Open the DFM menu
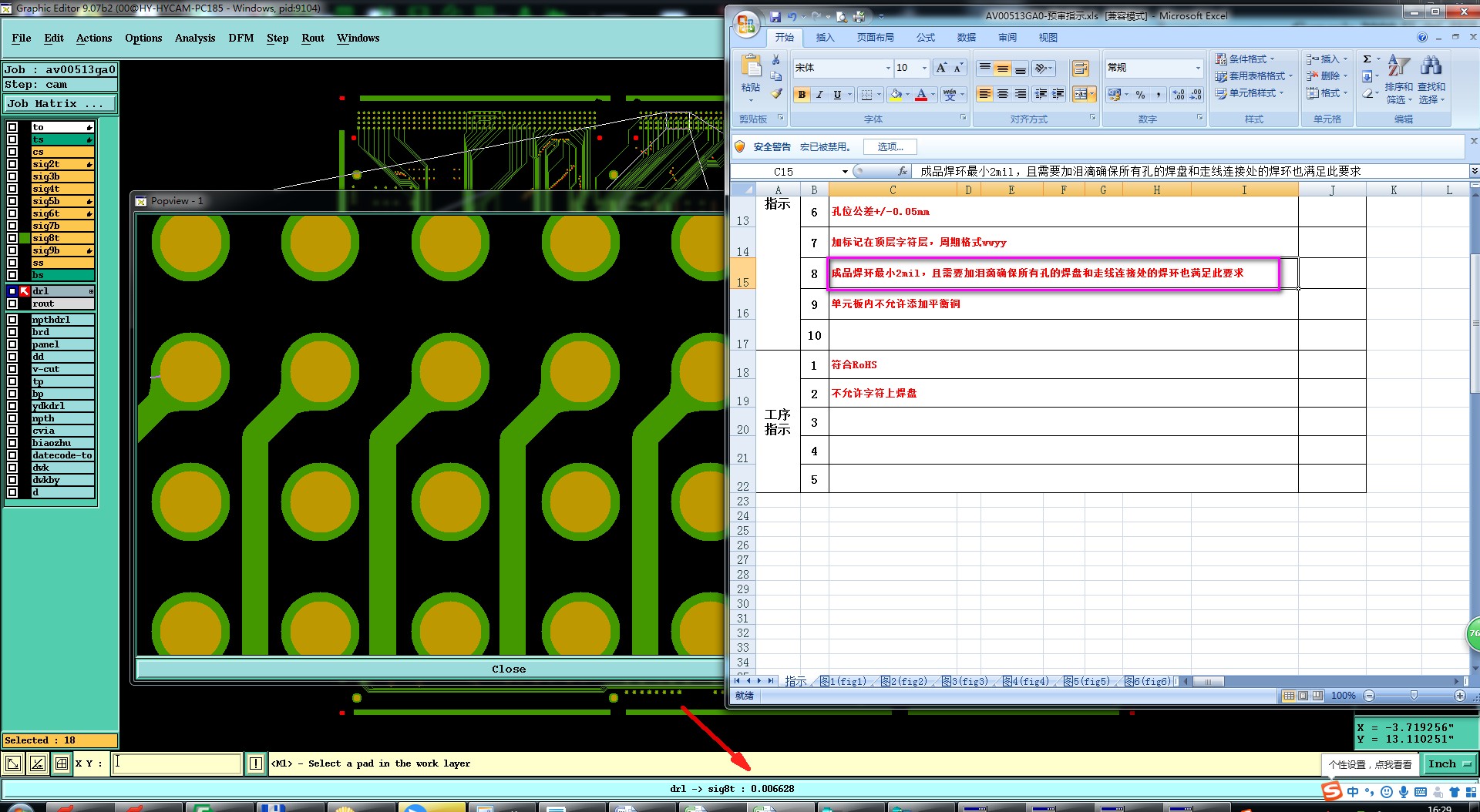 click(x=240, y=38)
